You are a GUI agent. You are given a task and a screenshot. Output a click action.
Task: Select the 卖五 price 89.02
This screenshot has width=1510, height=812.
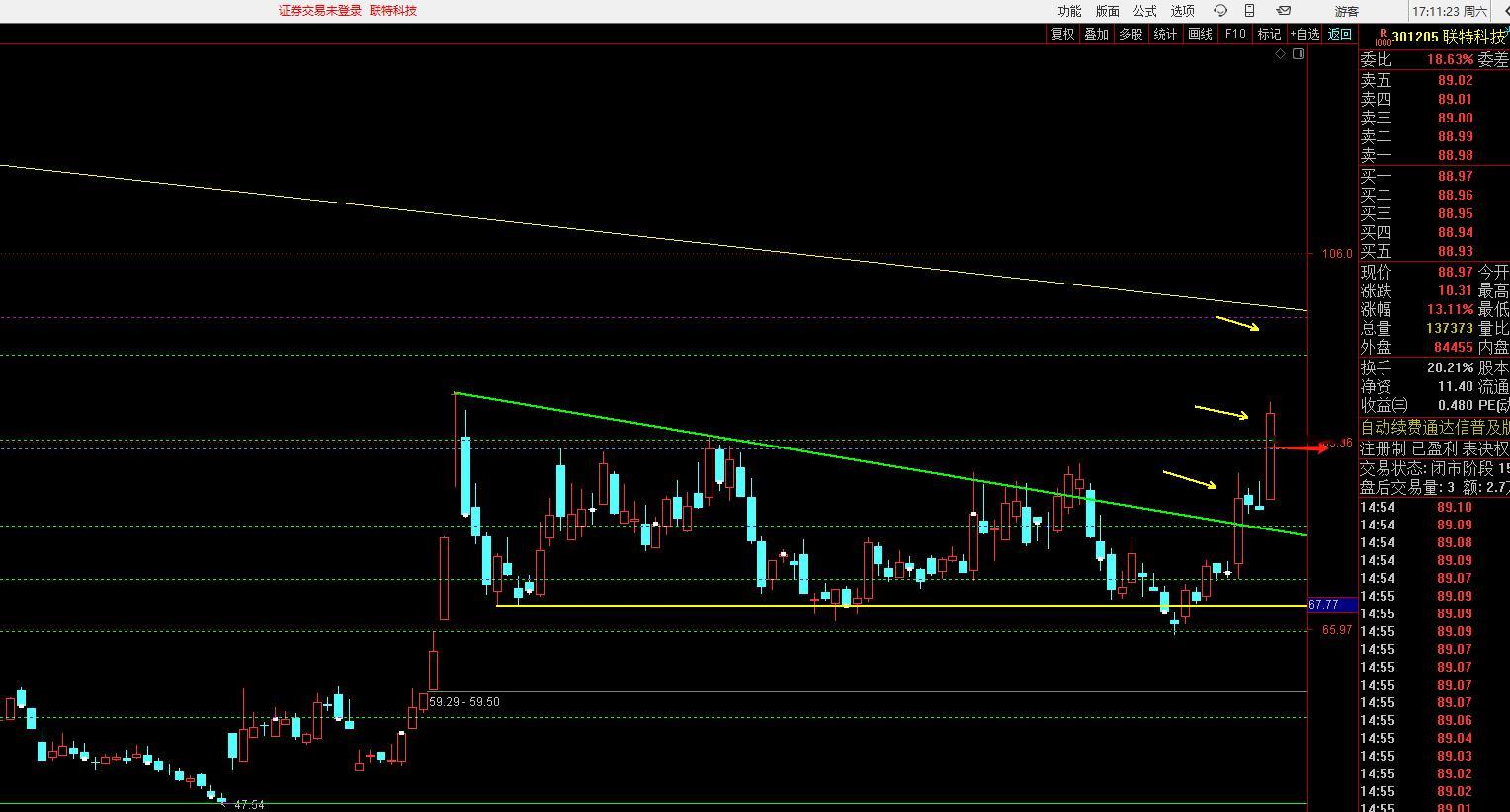[1455, 80]
